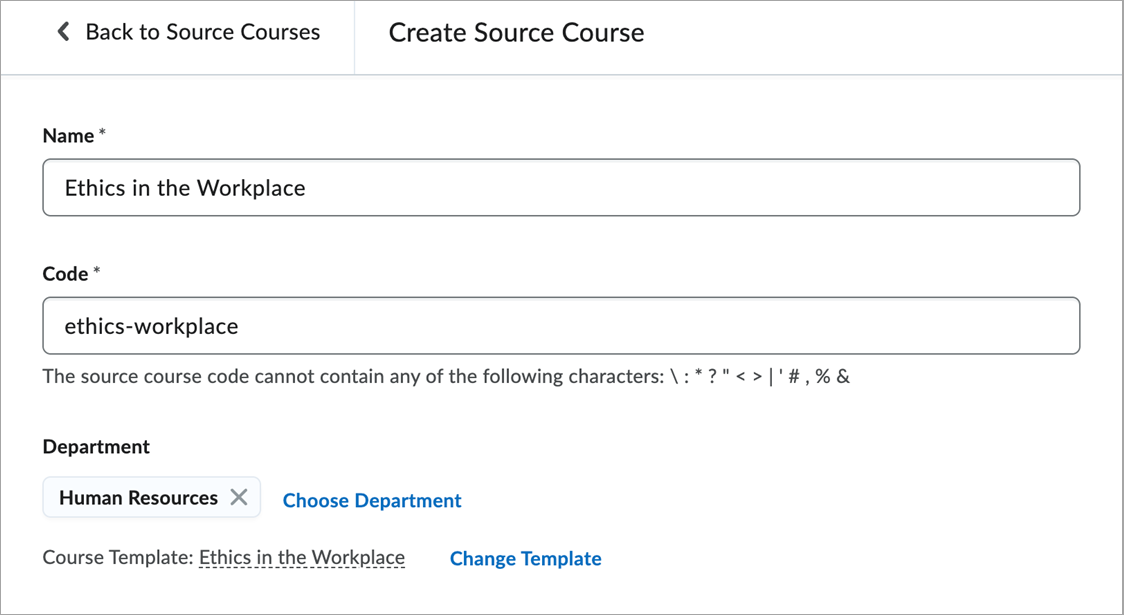Select the Human Resources department tag
Viewport: 1124px width, 615px height.
point(138,498)
